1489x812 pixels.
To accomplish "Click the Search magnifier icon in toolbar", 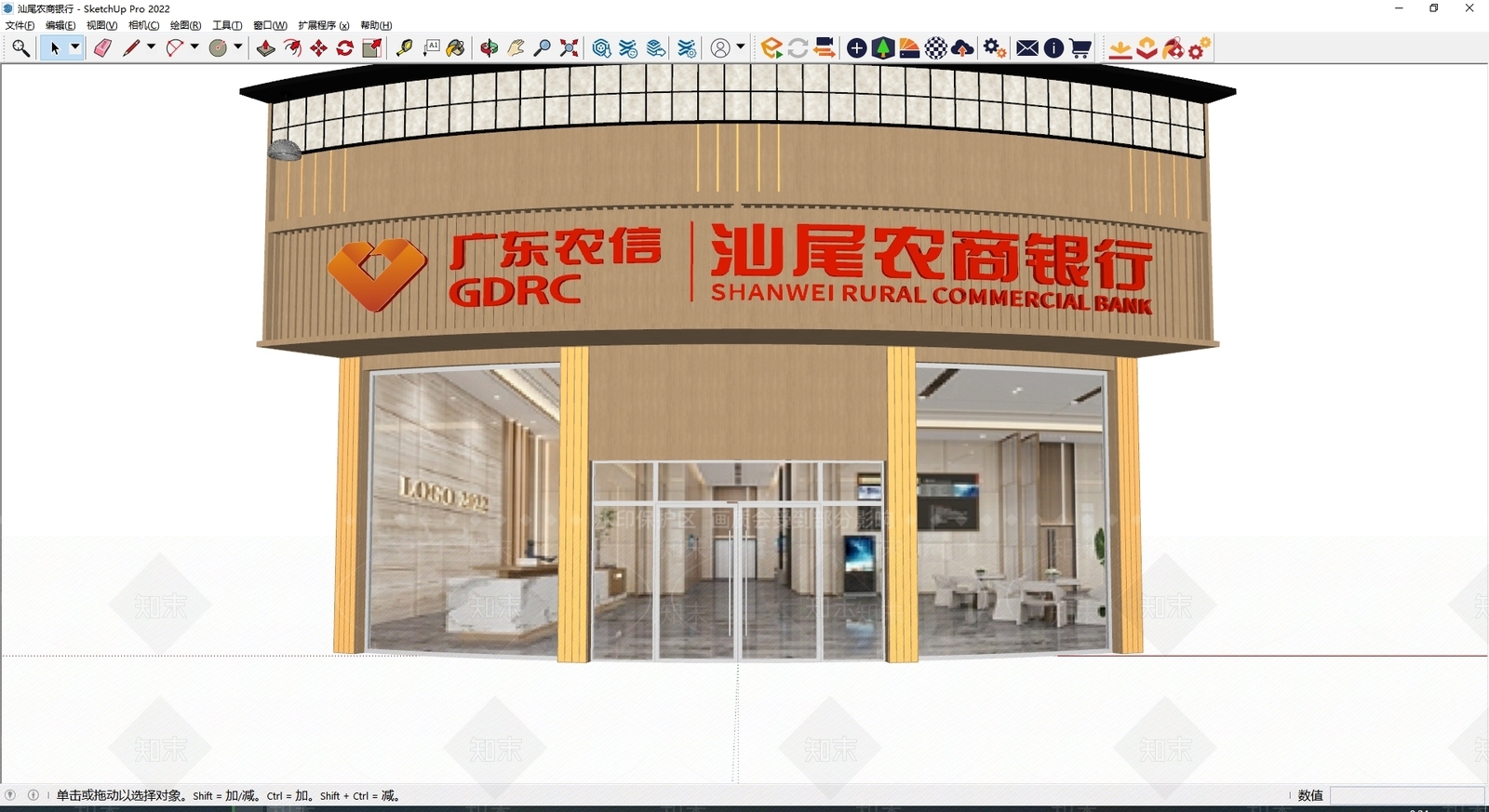I will point(20,48).
